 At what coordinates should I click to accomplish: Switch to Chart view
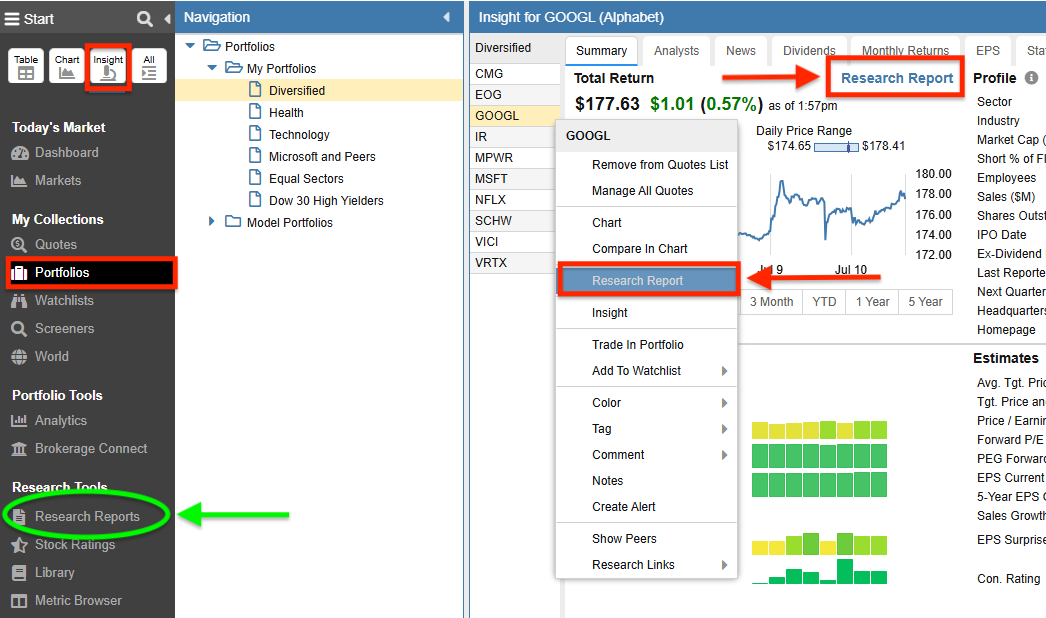67,65
